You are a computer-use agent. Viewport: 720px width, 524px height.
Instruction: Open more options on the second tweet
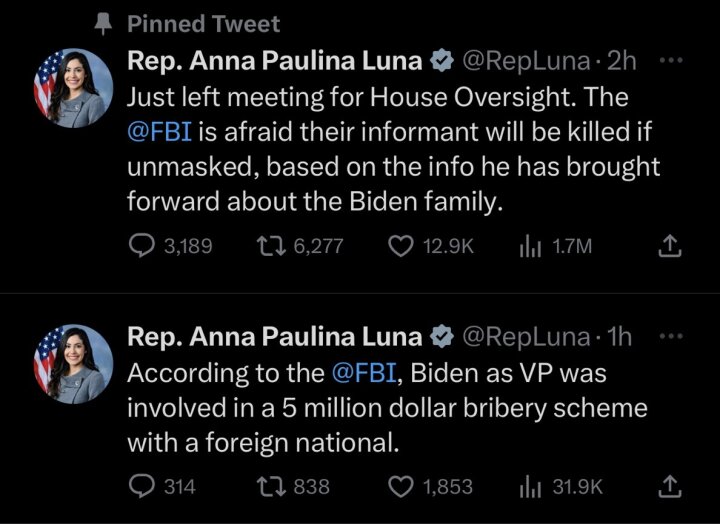[671, 337]
